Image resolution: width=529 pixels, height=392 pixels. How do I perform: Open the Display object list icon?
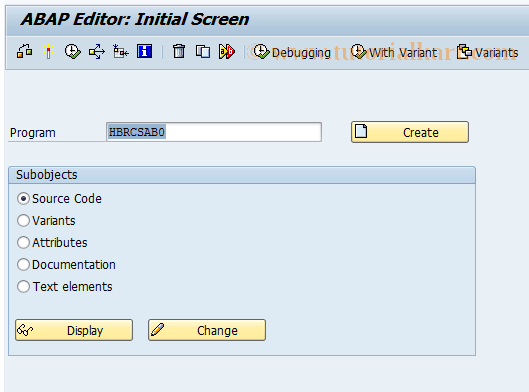click(x=121, y=52)
